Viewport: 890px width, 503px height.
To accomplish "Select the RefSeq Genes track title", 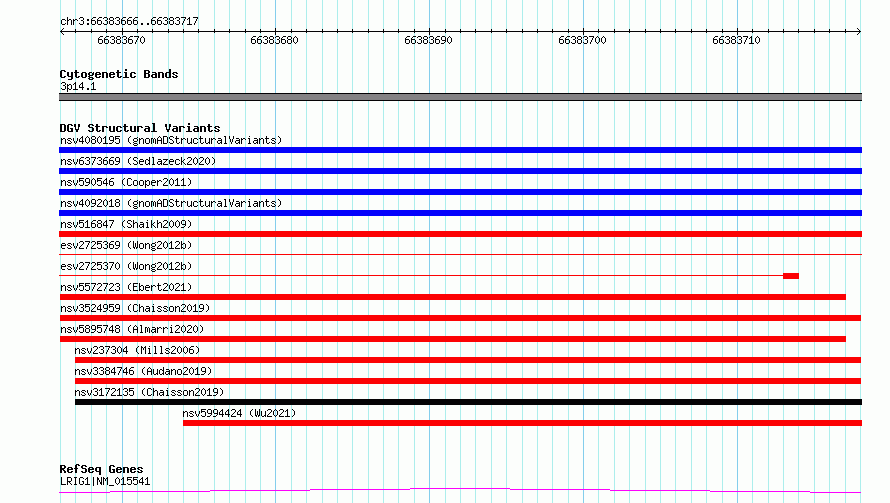I will [102, 470].
